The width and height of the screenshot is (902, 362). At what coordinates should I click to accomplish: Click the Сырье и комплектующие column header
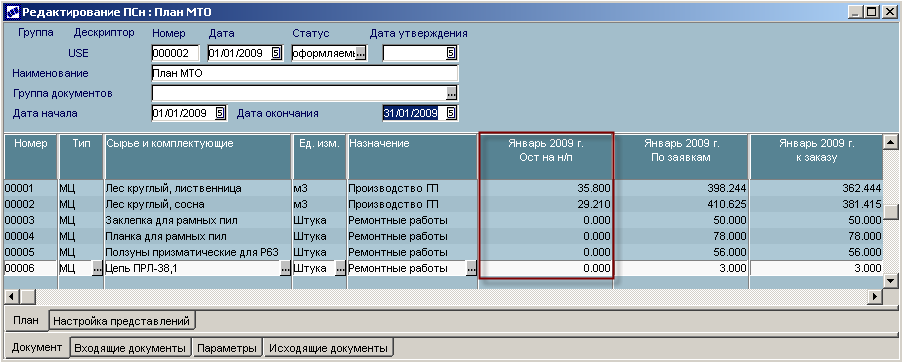(x=198, y=157)
